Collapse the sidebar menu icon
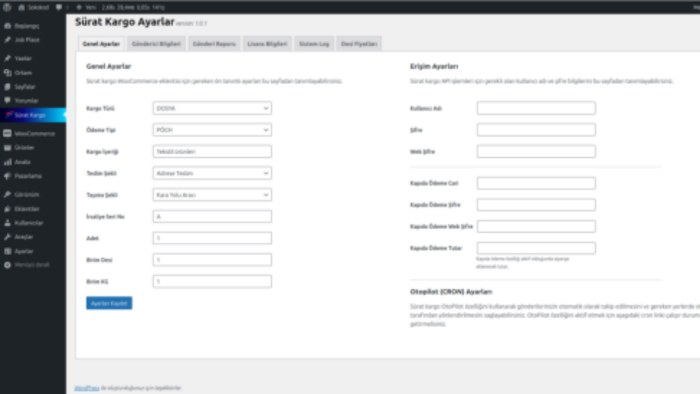Screen dimensions: 700x394 pyautogui.click(x=8, y=265)
